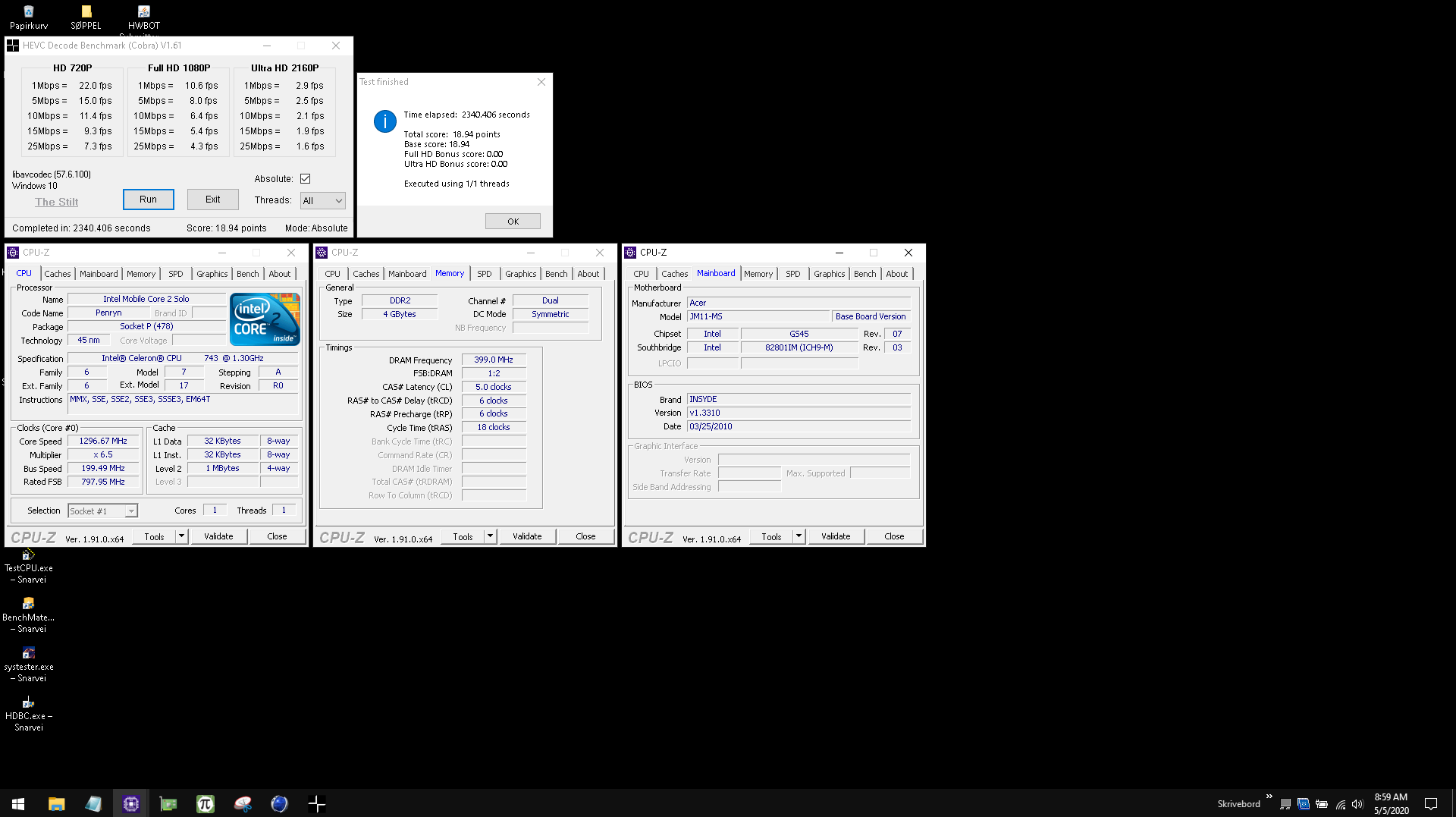Click the info icon in Test finished dialog

point(384,121)
